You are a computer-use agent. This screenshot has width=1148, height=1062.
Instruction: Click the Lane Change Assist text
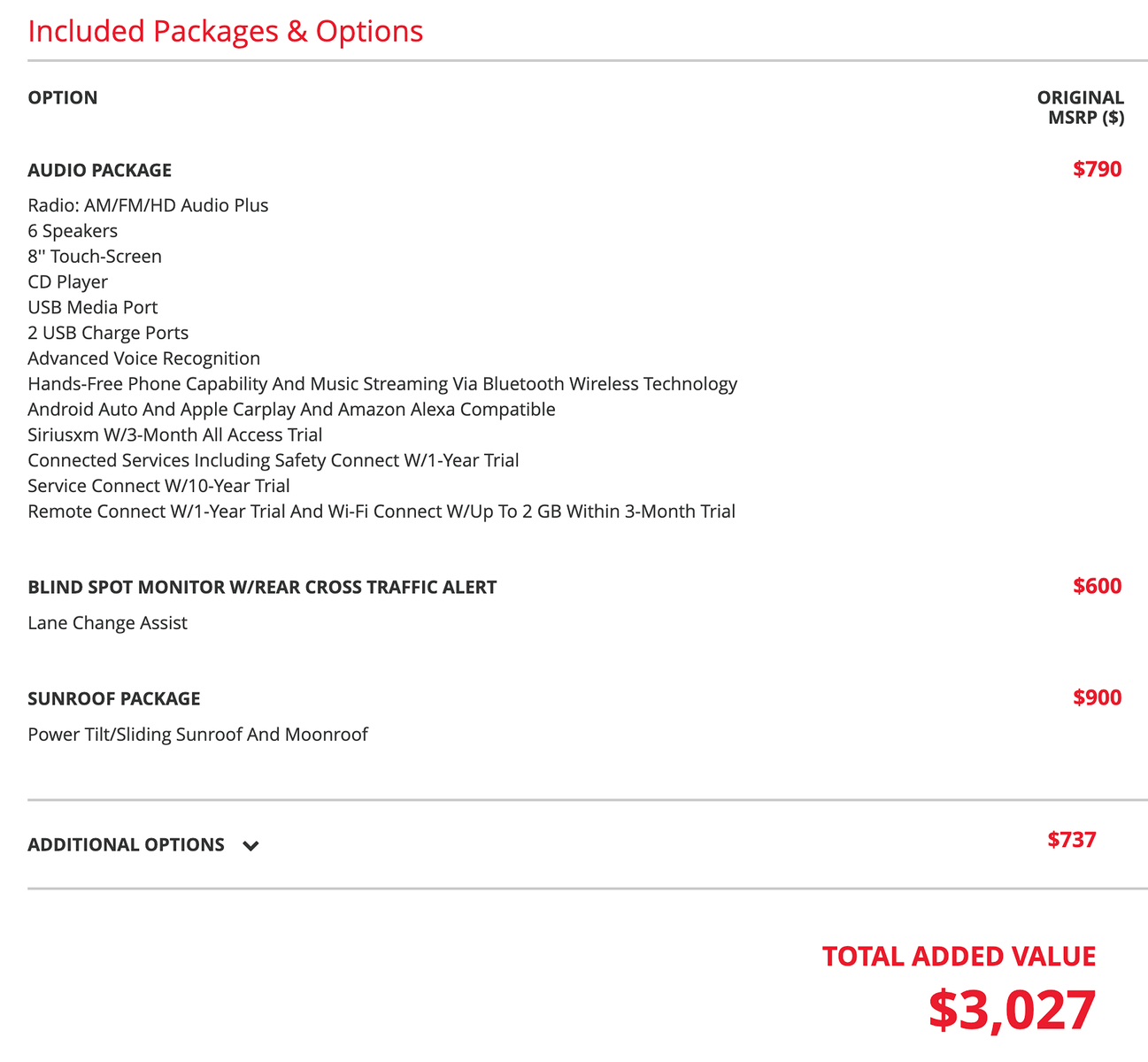click(x=107, y=623)
